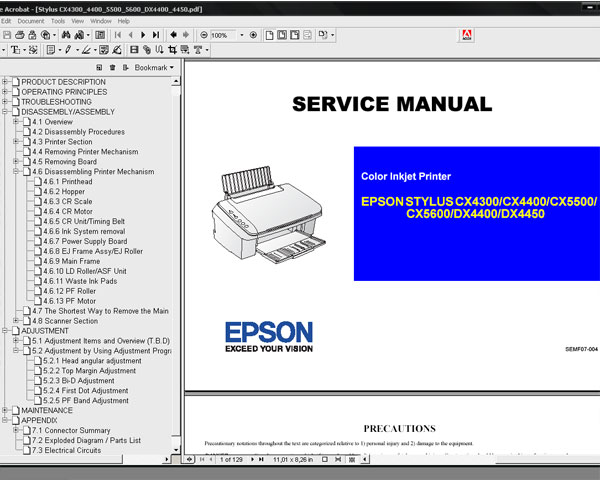Click the Print icon in toolbar
The height and width of the screenshot is (480, 600).
click(20, 35)
